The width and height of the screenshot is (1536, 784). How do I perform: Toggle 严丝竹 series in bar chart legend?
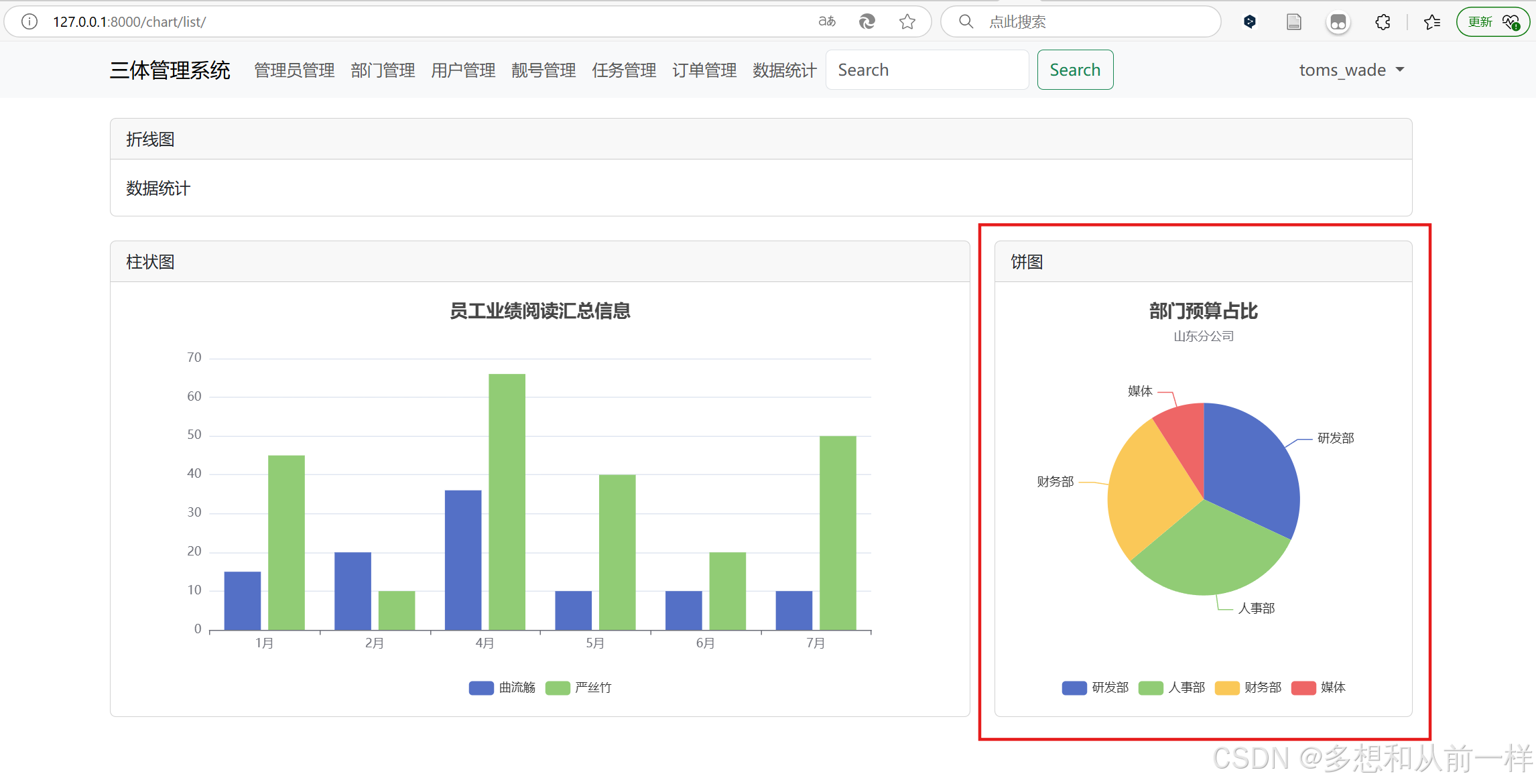[x=579, y=688]
